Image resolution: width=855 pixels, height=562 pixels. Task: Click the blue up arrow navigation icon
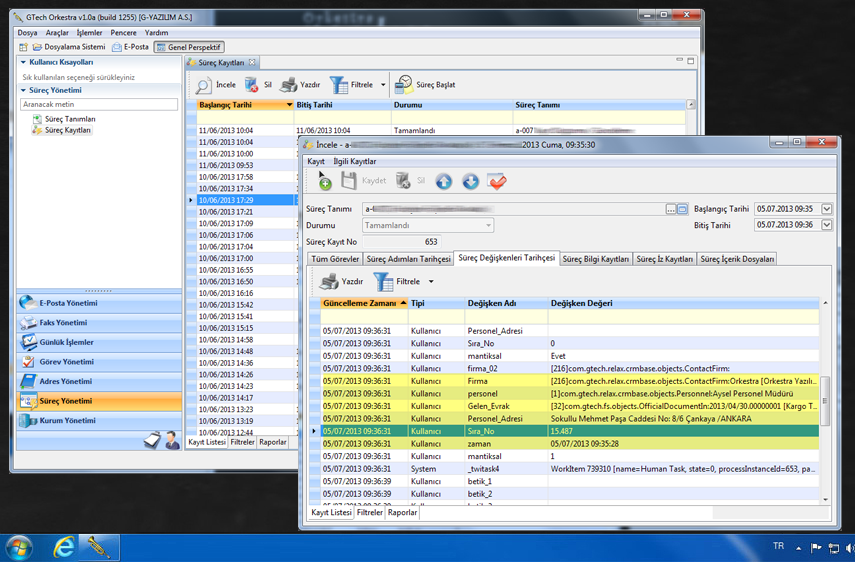pos(443,181)
